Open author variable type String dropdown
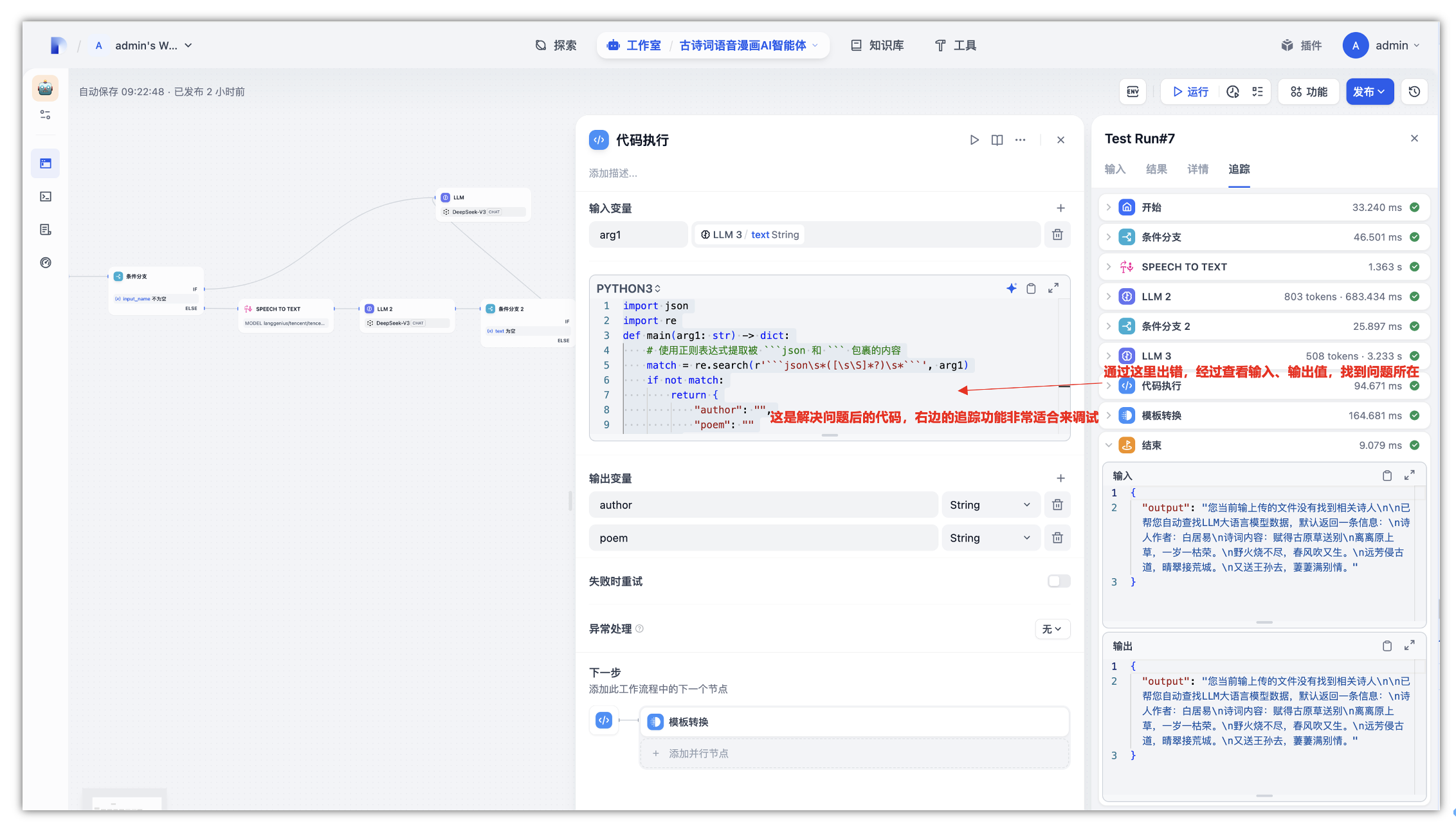This screenshot has width=1456, height=827. (x=990, y=505)
